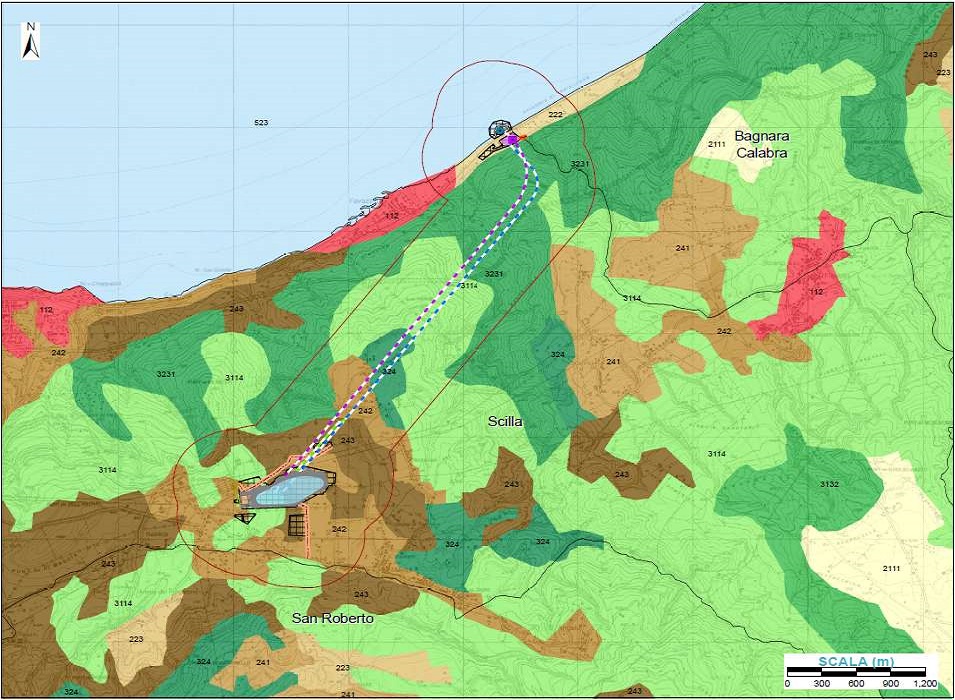
Task: Click the purple marker at the coastline
Action: pos(513,141)
